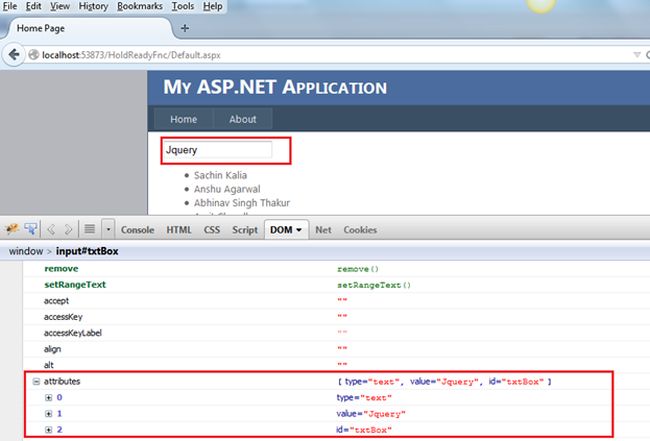Click the Home navigation link

coord(183,119)
